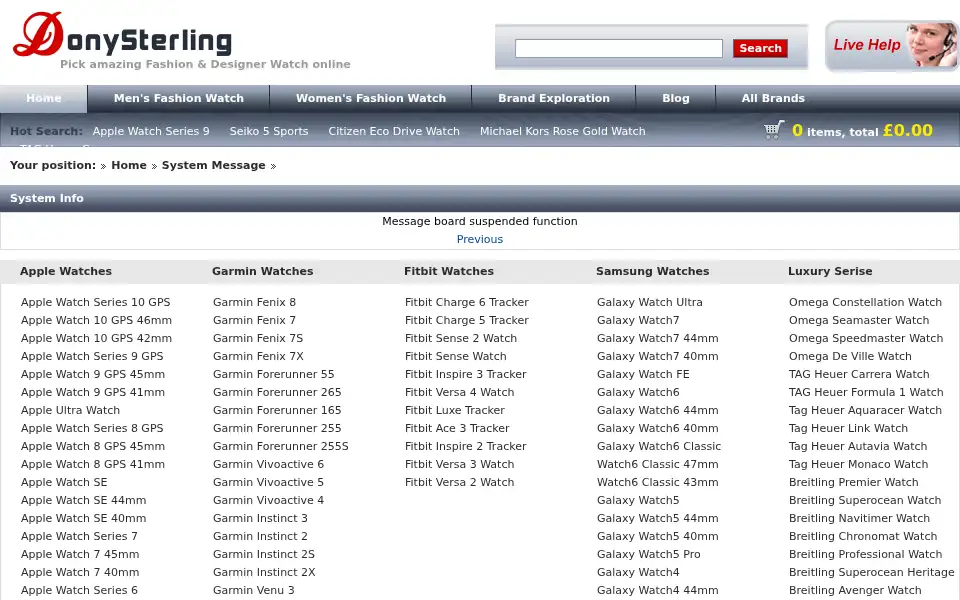This screenshot has height=600, width=960.
Task: Open Fitbit Ace 3 Tracker
Action: coord(457,428)
